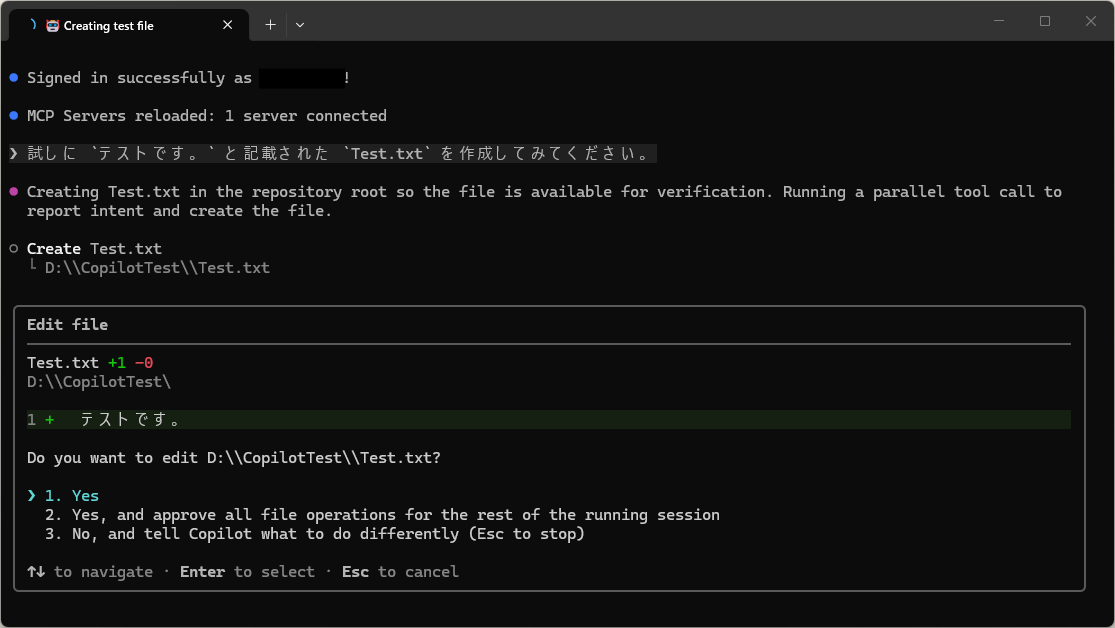Click the magenta bullet beside "Creating Test.txt" message
This screenshot has width=1115, height=628.
point(13,192)
